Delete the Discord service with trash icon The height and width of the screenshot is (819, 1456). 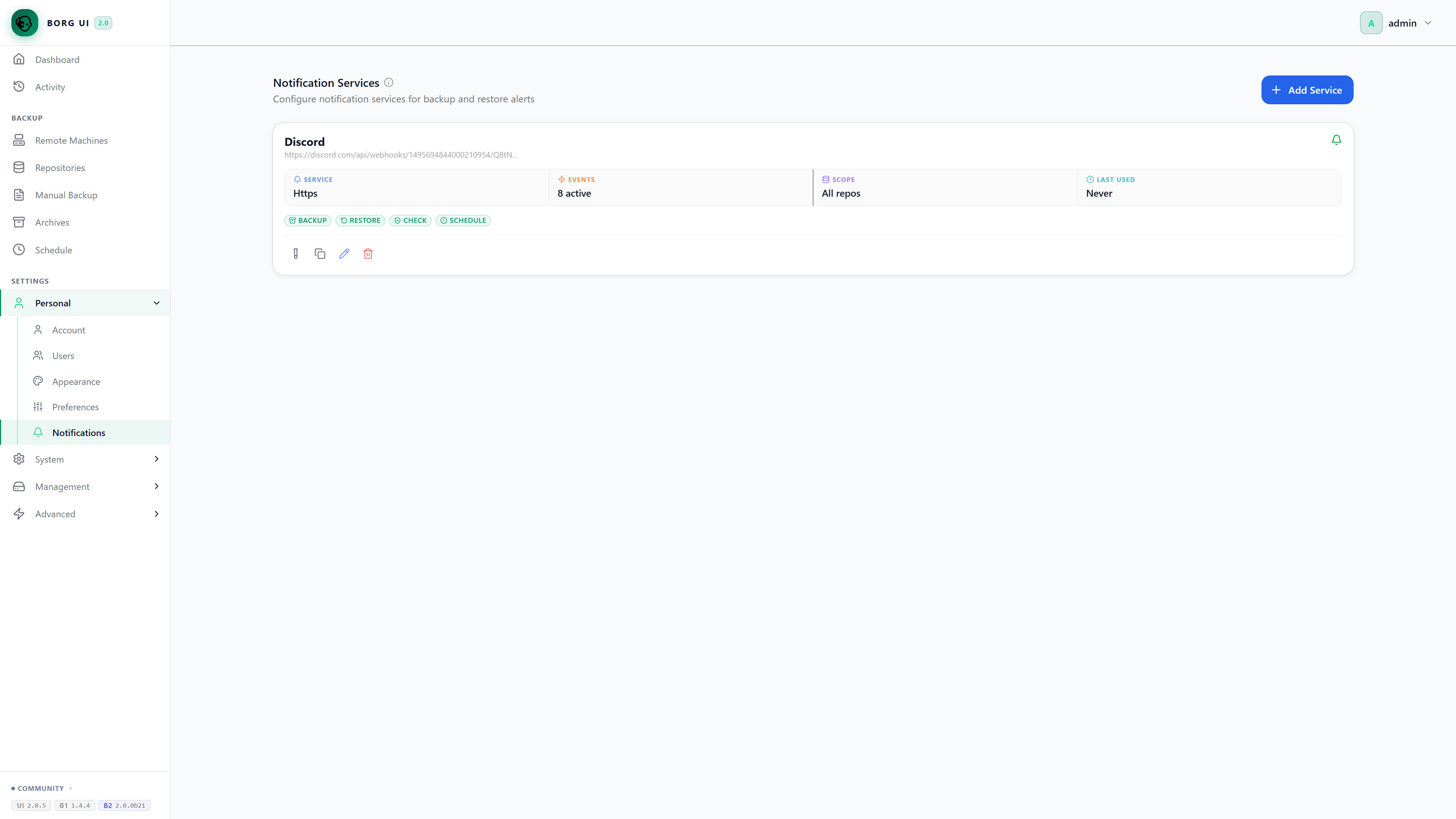[368, 254]
